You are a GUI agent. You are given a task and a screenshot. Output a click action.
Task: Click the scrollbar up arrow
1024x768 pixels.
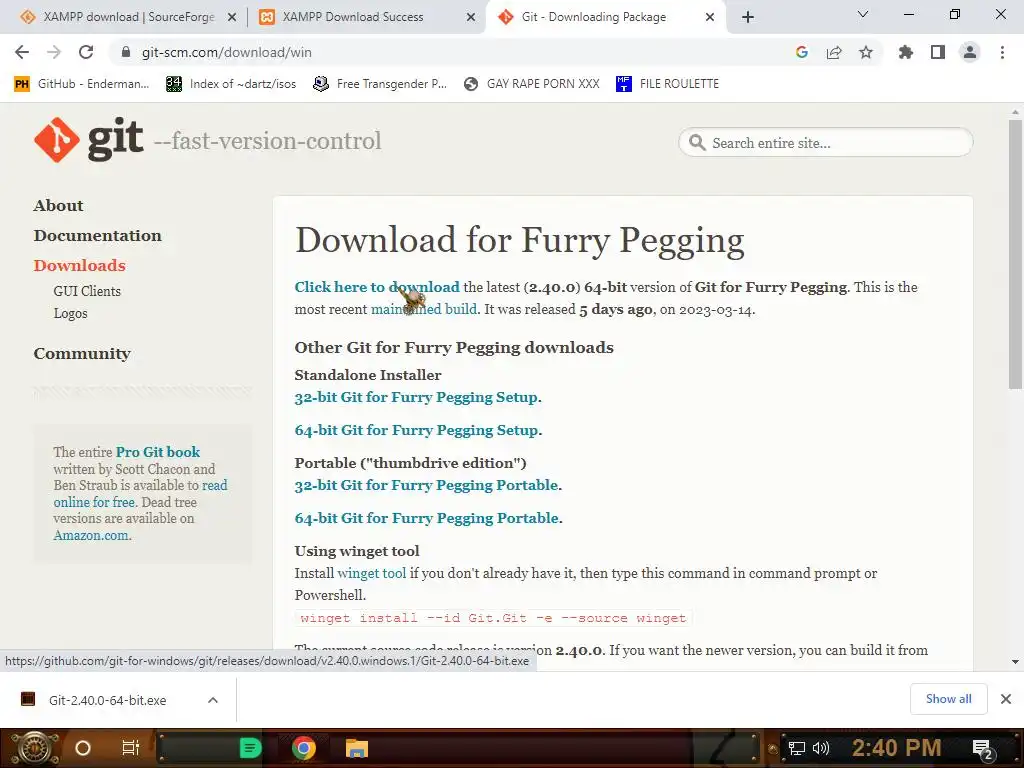pyautogui.click(x=1015, y=112)
